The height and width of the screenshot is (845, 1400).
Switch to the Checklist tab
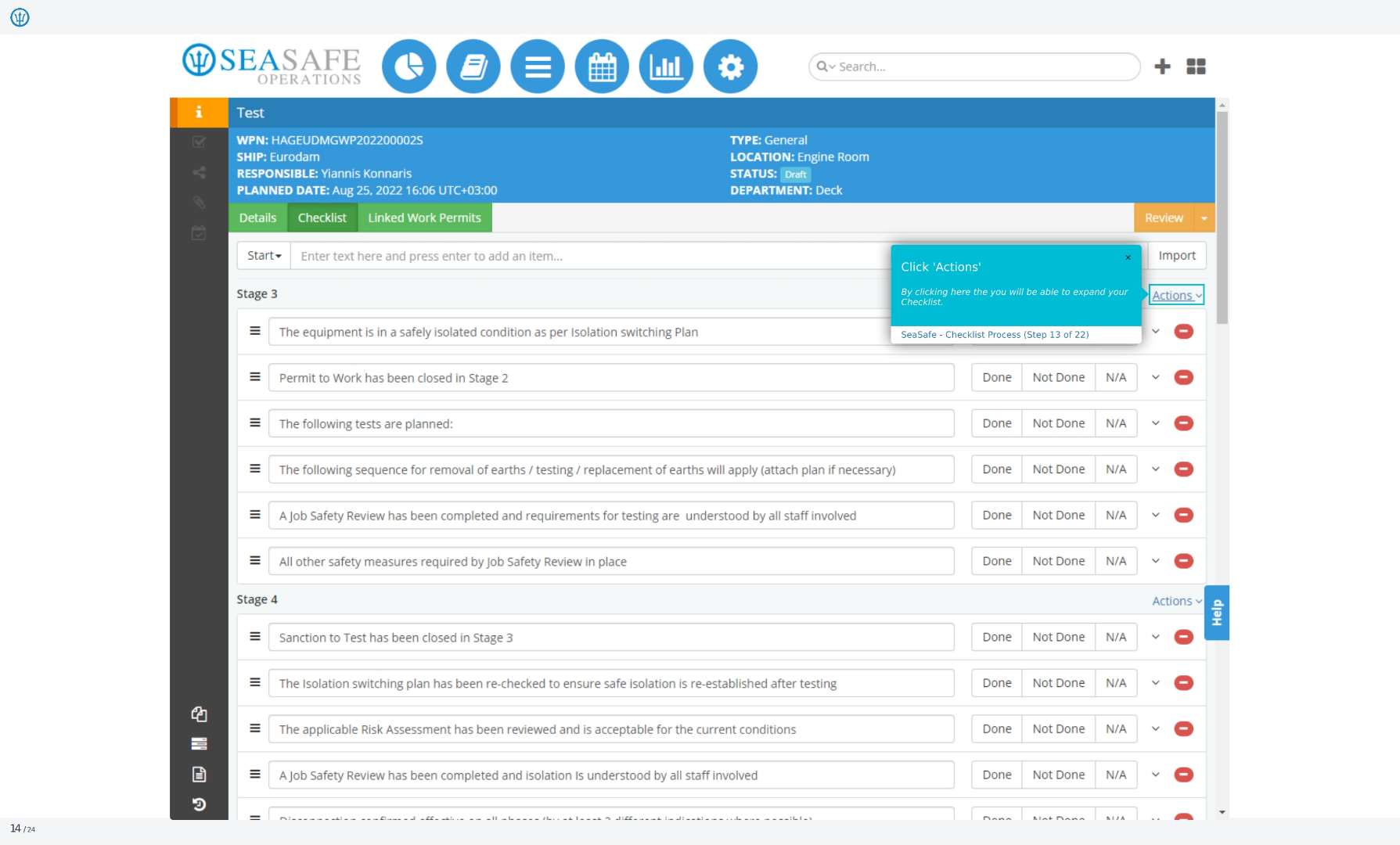pyautogui.click(x=322, y=218)
